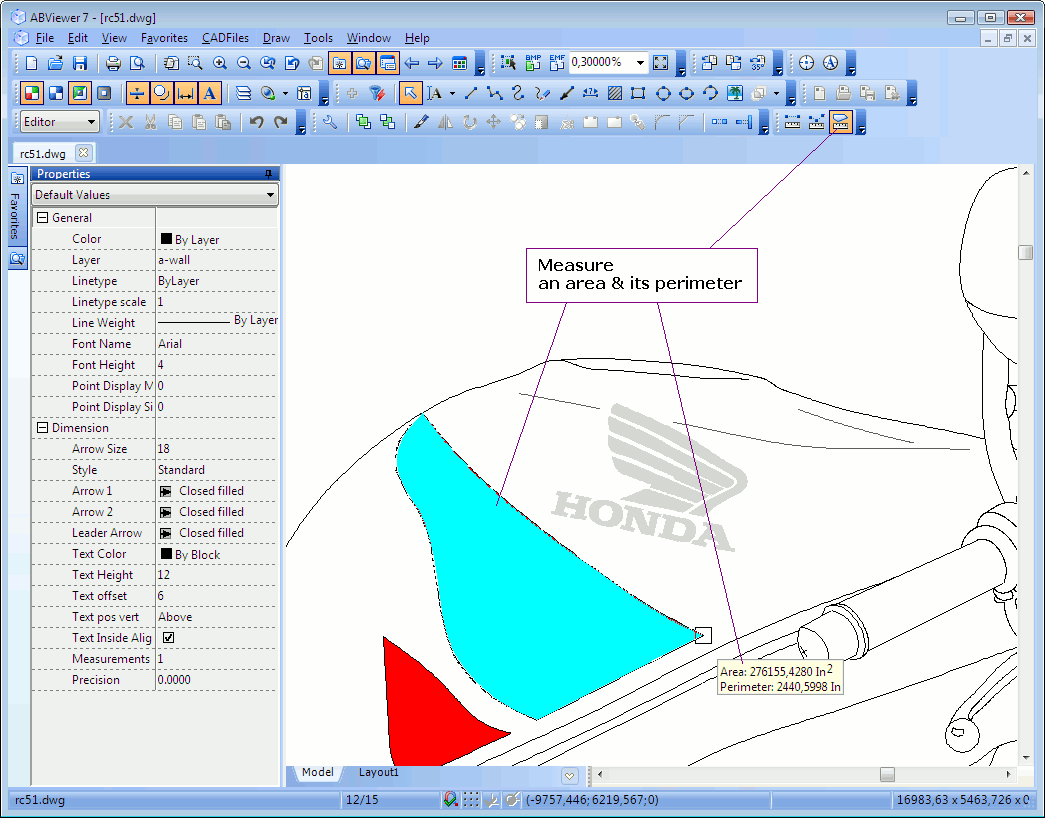Click the Zoom Out magnifier icon

(243, 63)
